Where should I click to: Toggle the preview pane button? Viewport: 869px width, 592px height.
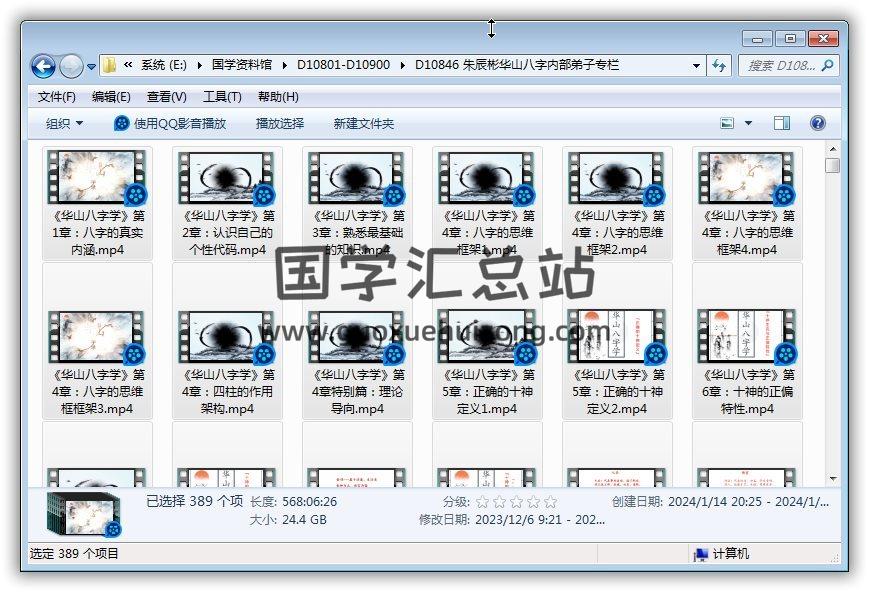782,123
